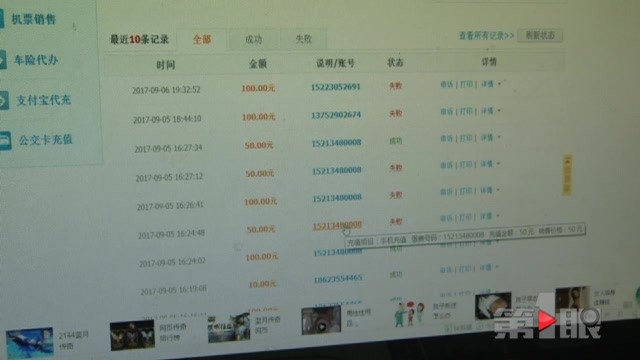Open account number 13752902674 link
The image size is (640, 360).
(336, 115)
